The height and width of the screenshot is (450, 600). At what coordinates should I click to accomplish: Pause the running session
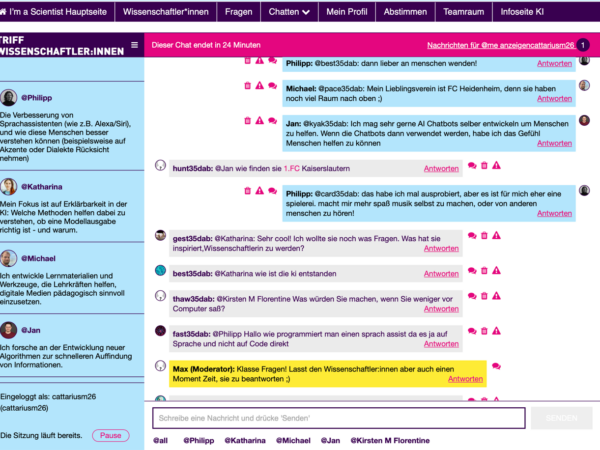pyautogui.click(x=110, y=435)
